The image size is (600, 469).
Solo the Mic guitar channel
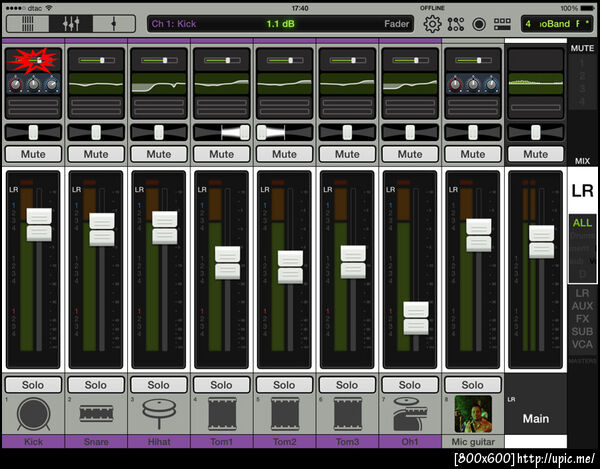click(x=473, y=385)
